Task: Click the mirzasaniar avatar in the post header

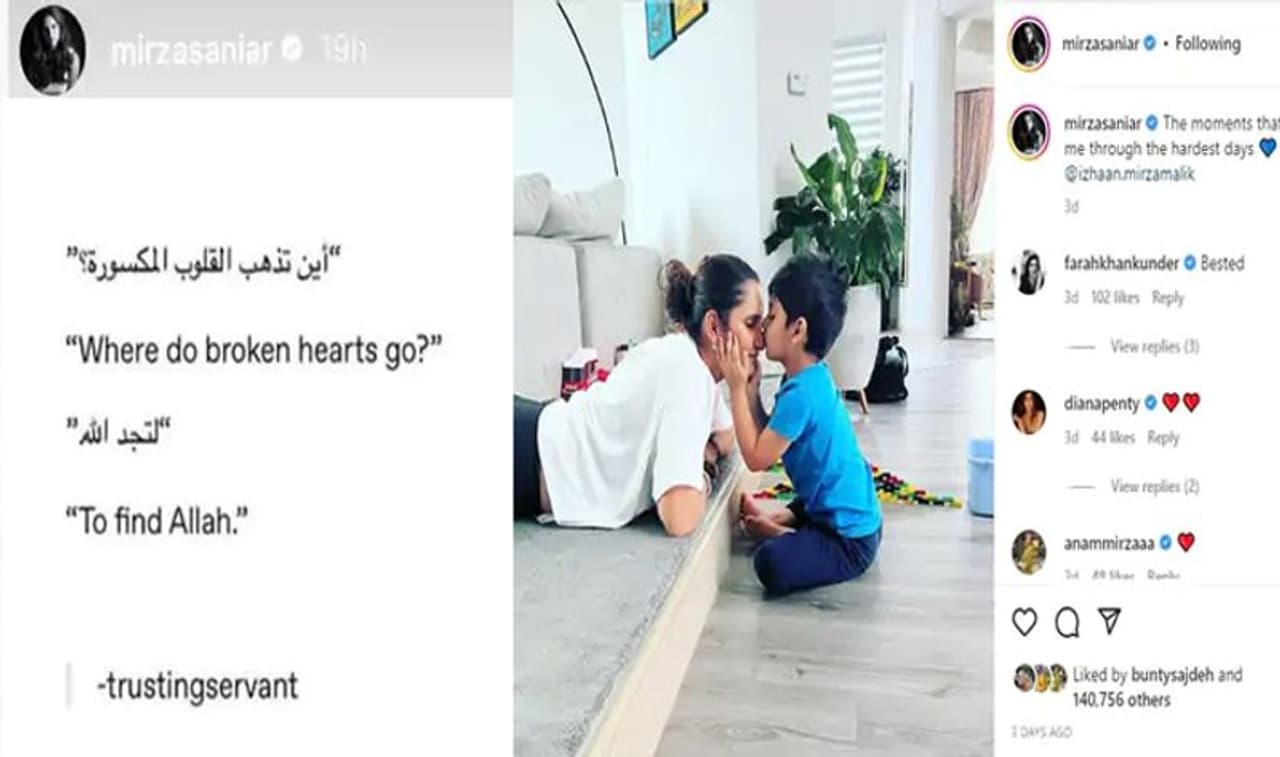Action: tap(1029, 44)
